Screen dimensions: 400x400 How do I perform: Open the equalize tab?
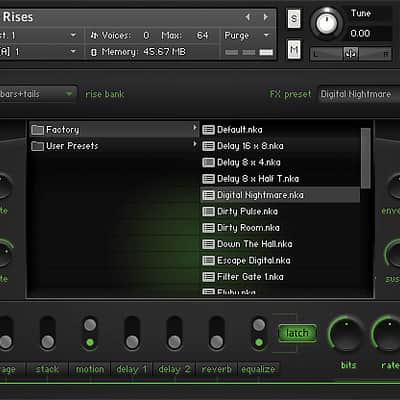(258, 369)
